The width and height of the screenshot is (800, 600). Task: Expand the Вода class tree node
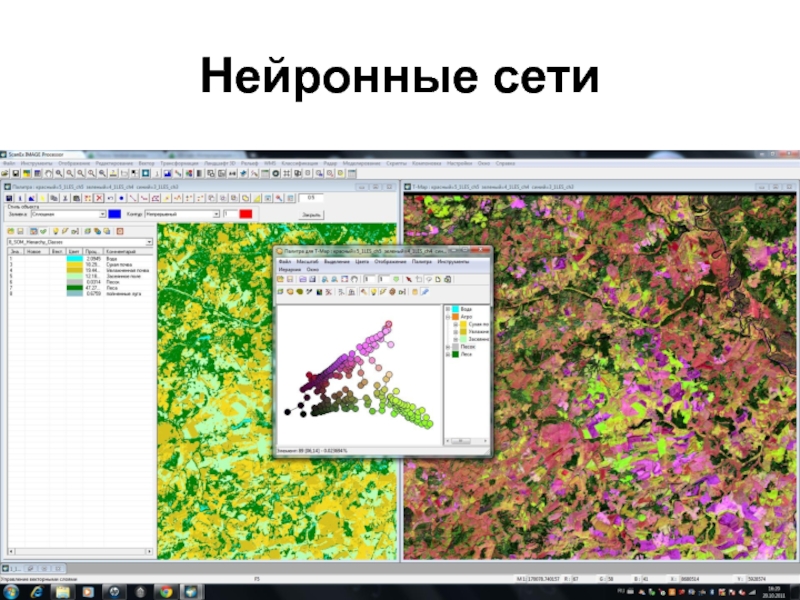[447, 309]
